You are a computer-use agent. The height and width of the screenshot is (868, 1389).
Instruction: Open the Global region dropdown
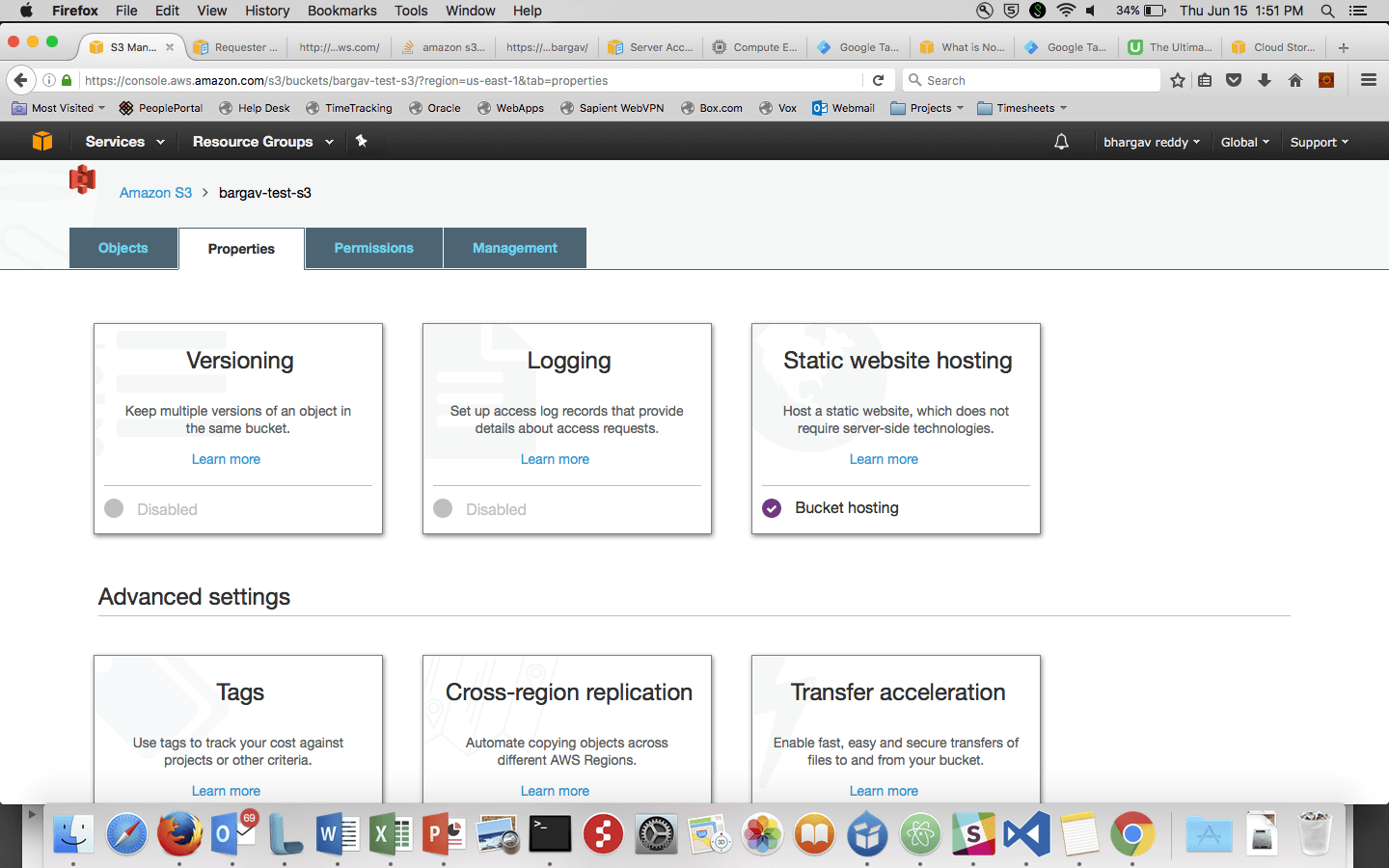[1245, 142]
